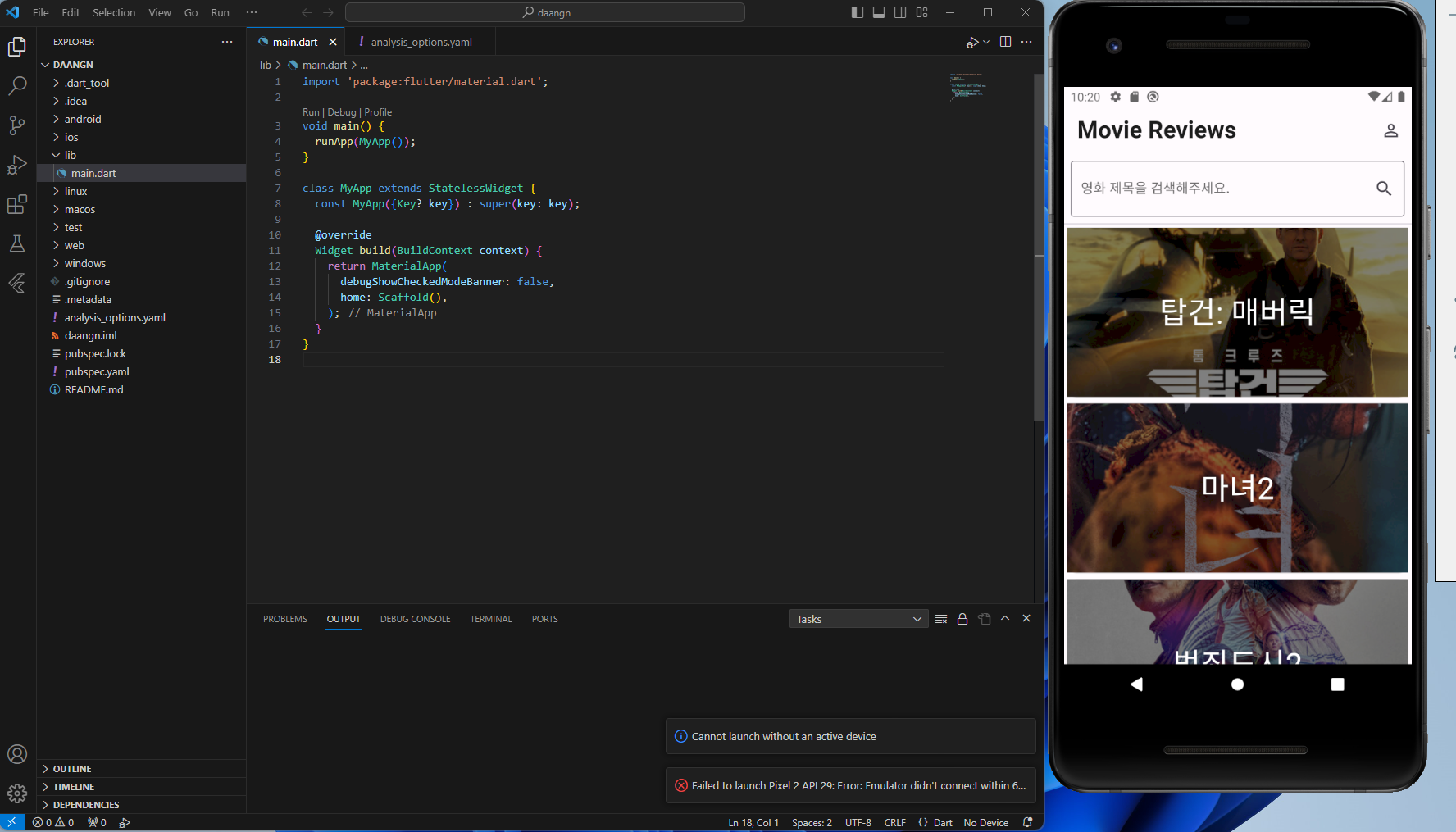Click the profile icon in Movie Reviews app
Screen dimensions: 1456x832
(1390, 130)
